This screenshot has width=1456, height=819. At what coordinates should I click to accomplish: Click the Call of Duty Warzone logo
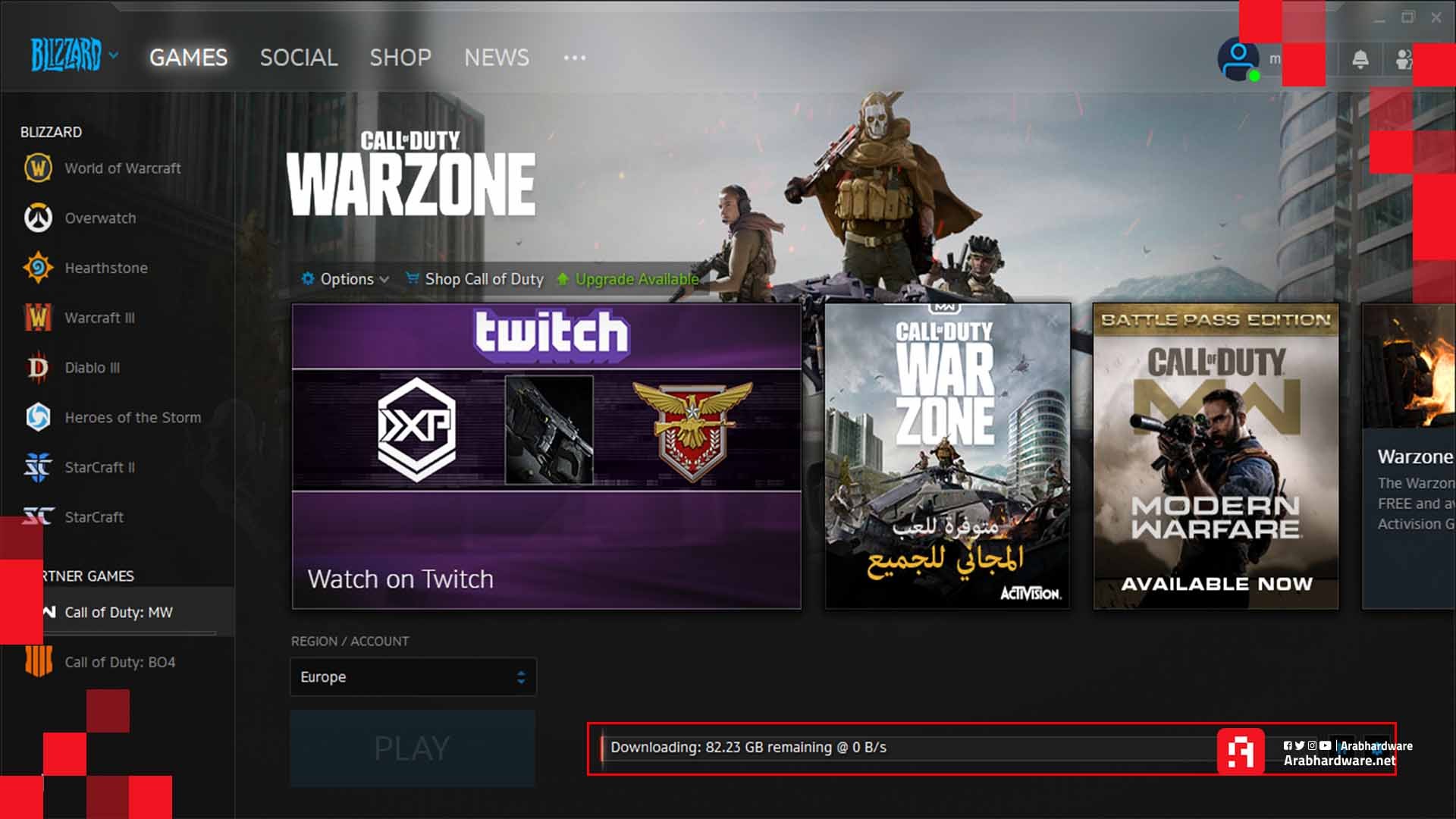pos(411,174)
